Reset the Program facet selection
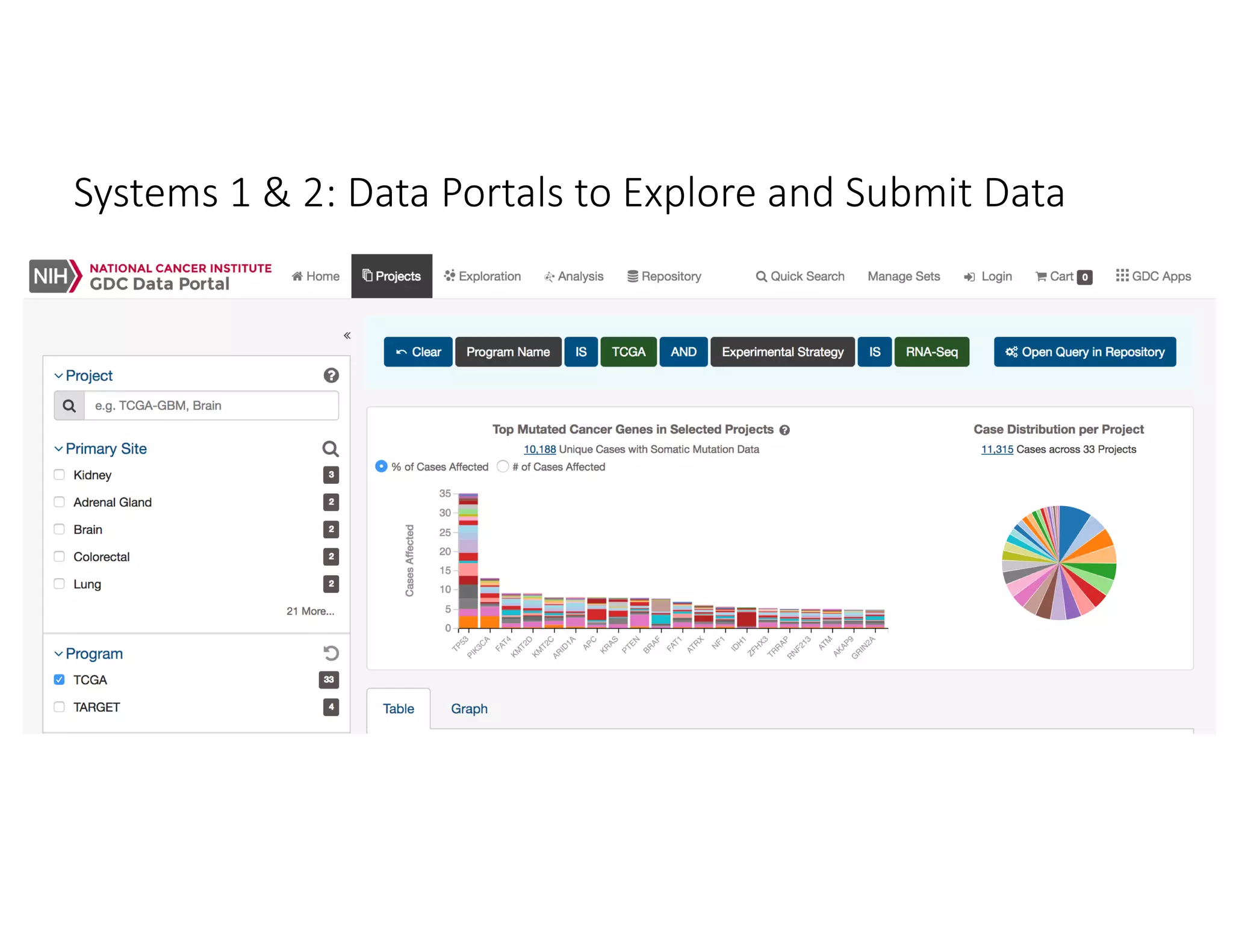The width and height of the screenshot is (1233, 952). pos(331,653)
